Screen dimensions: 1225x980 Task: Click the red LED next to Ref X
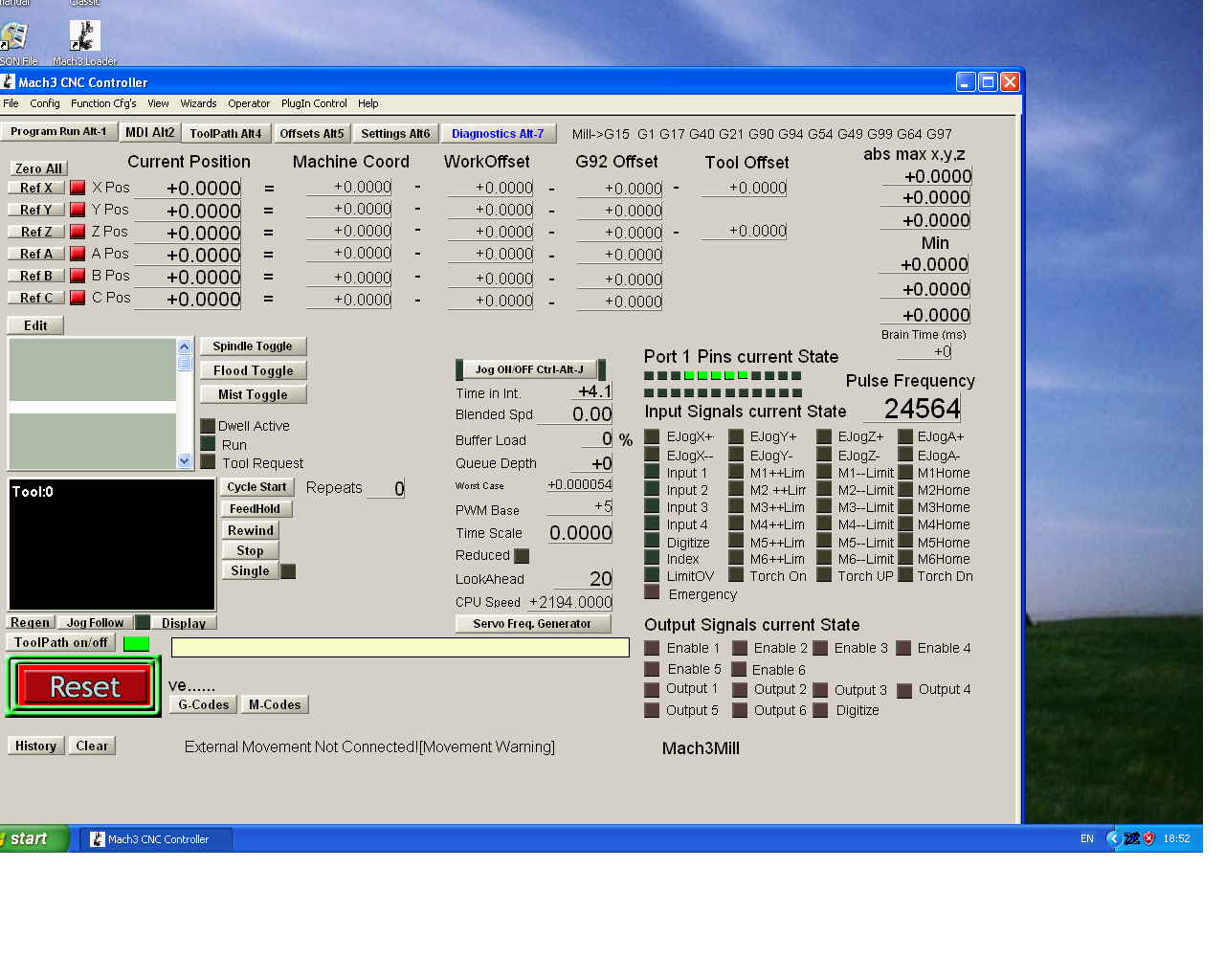click(x=78, y=188)
